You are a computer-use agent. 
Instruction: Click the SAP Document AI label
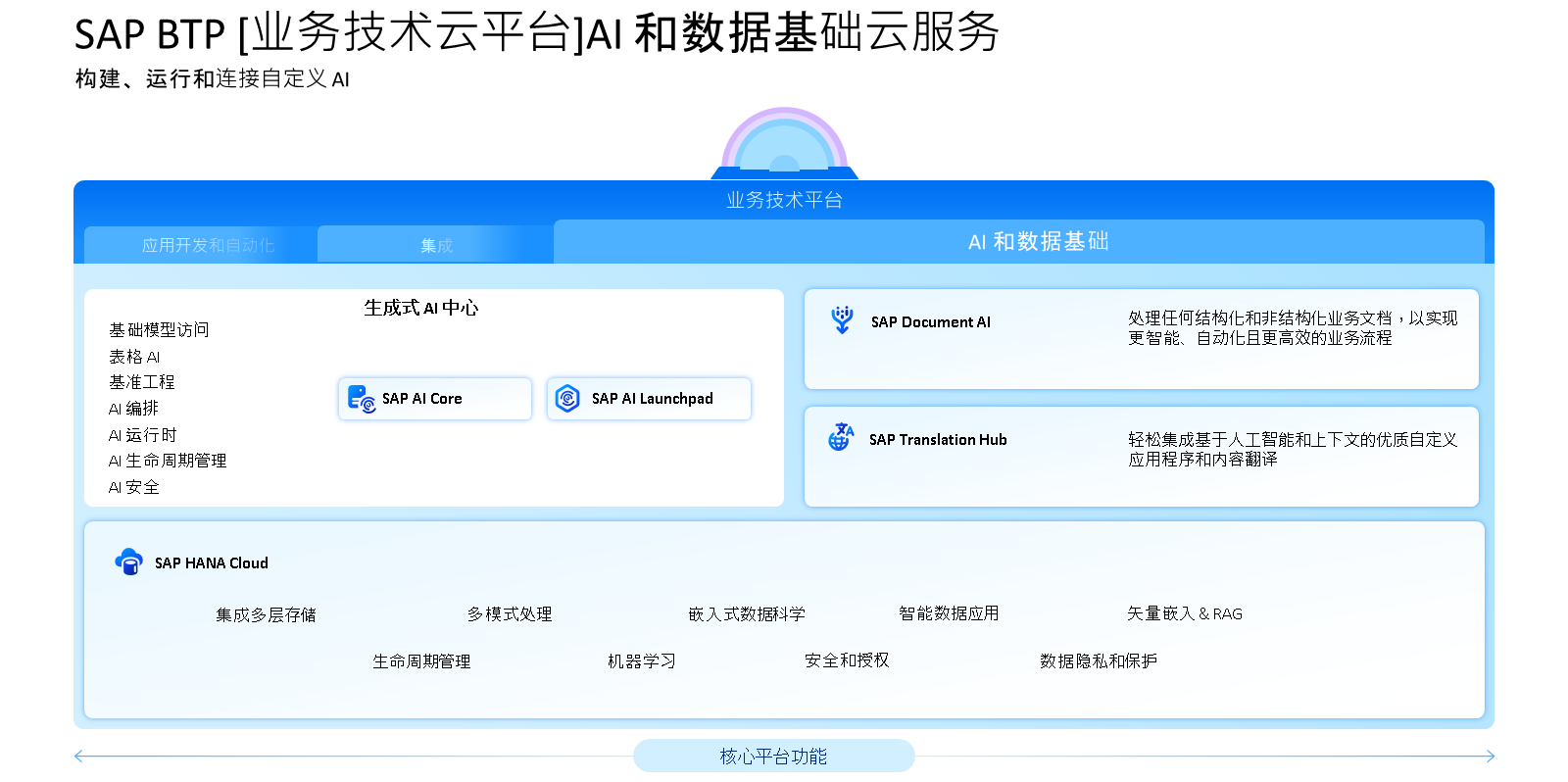931,322
